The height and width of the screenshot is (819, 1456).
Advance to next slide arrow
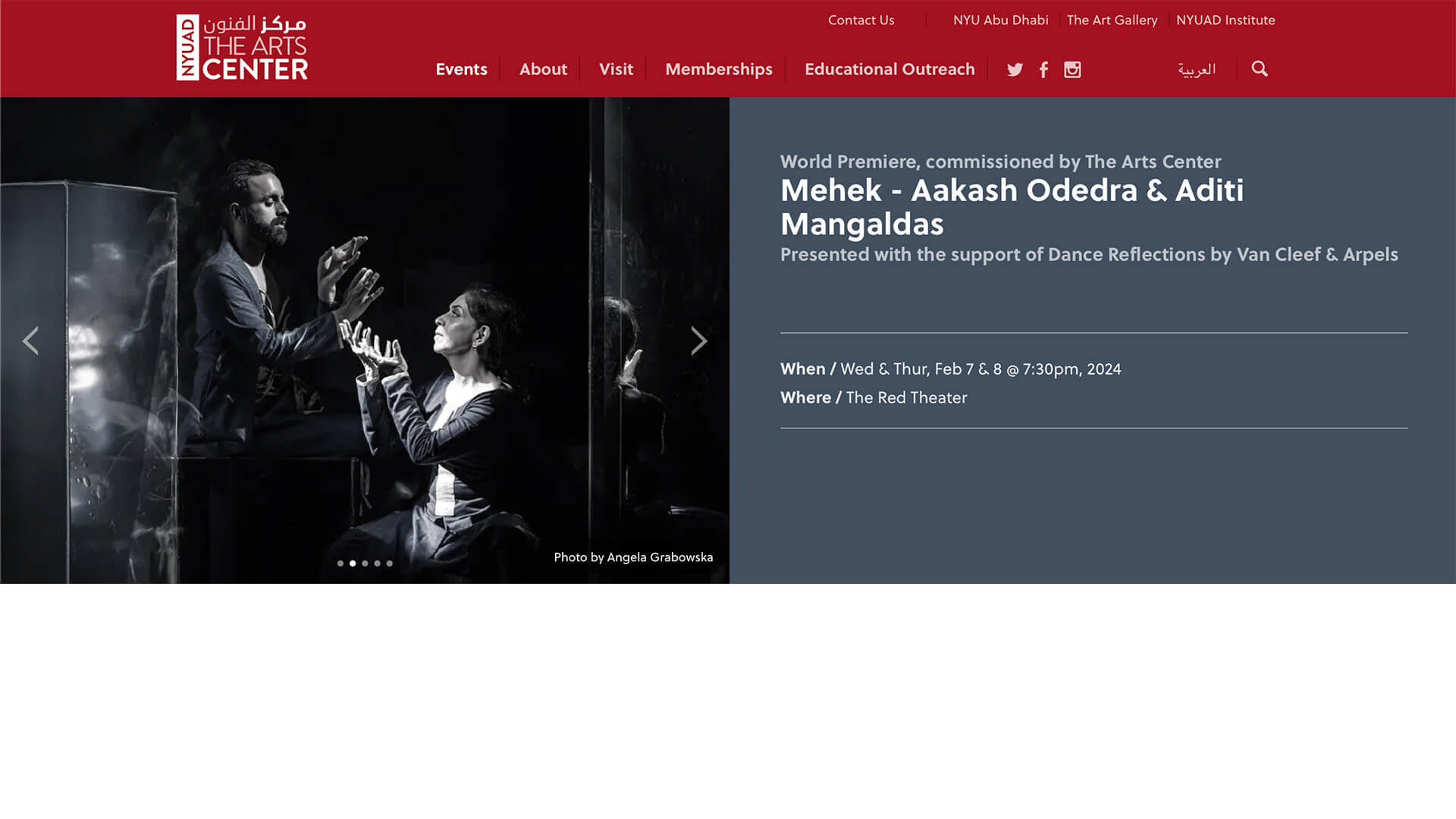click(x=698, y=340)
